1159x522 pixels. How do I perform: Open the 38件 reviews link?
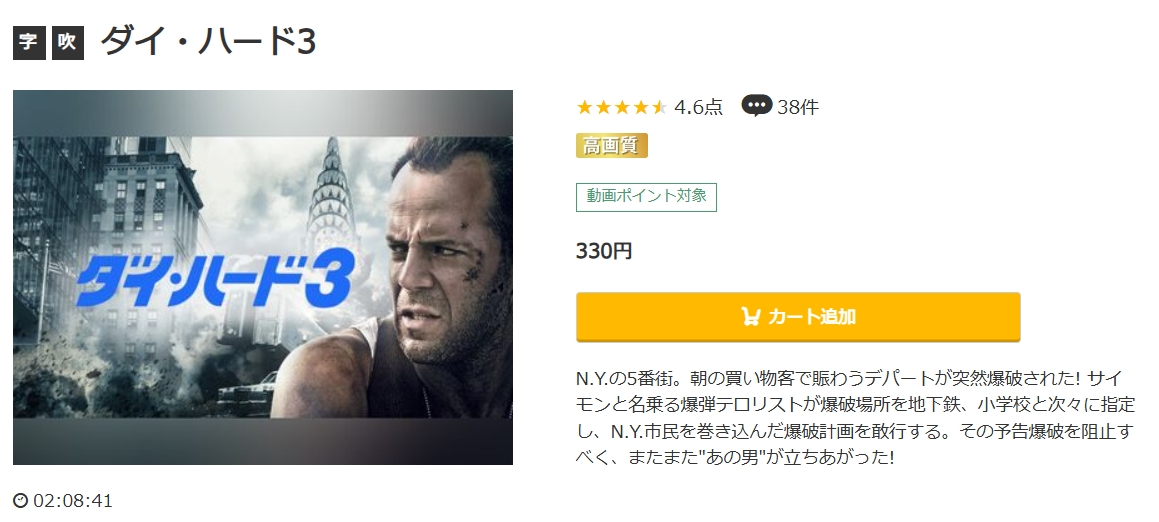[x=798, y=107]
